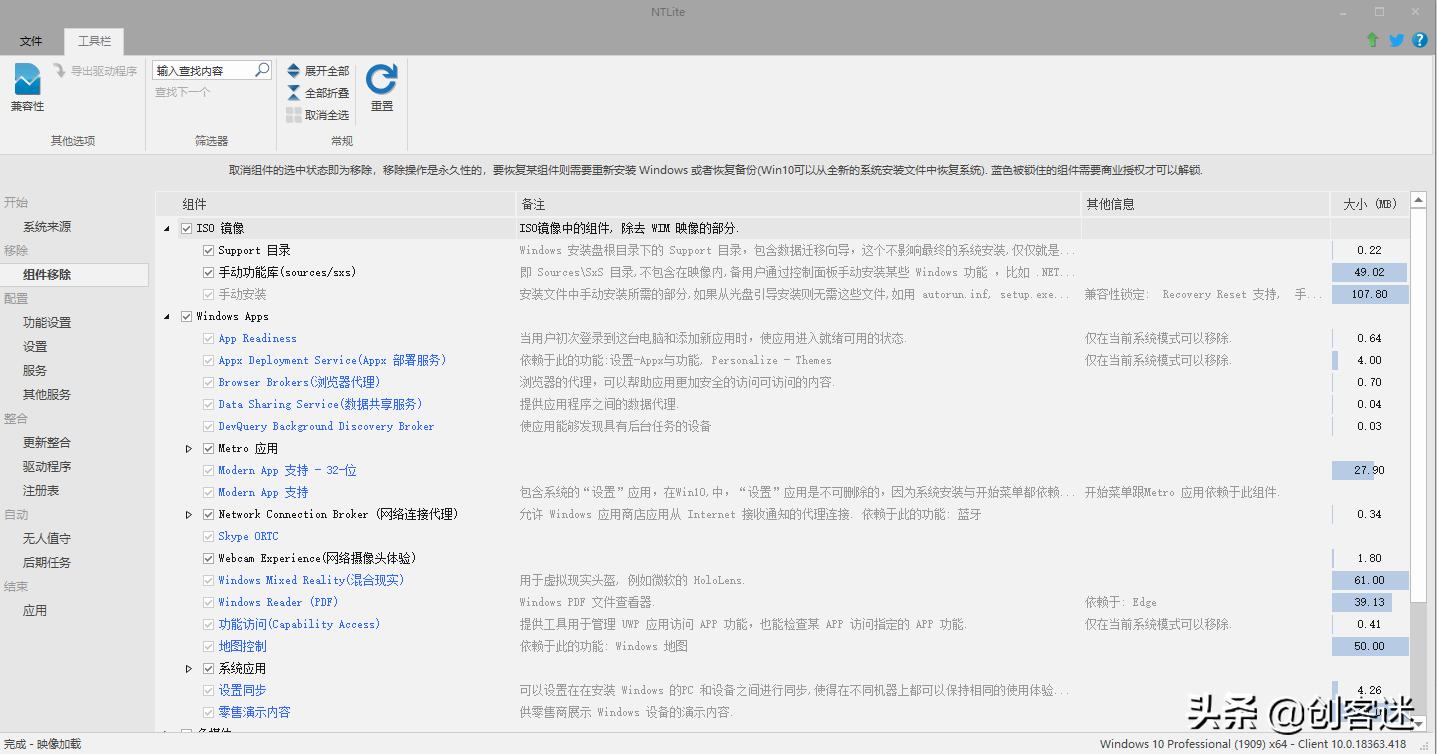
Task: Select the 工具栏 ribbon tab
Action: pyautogui.click(x=93, y=41)
